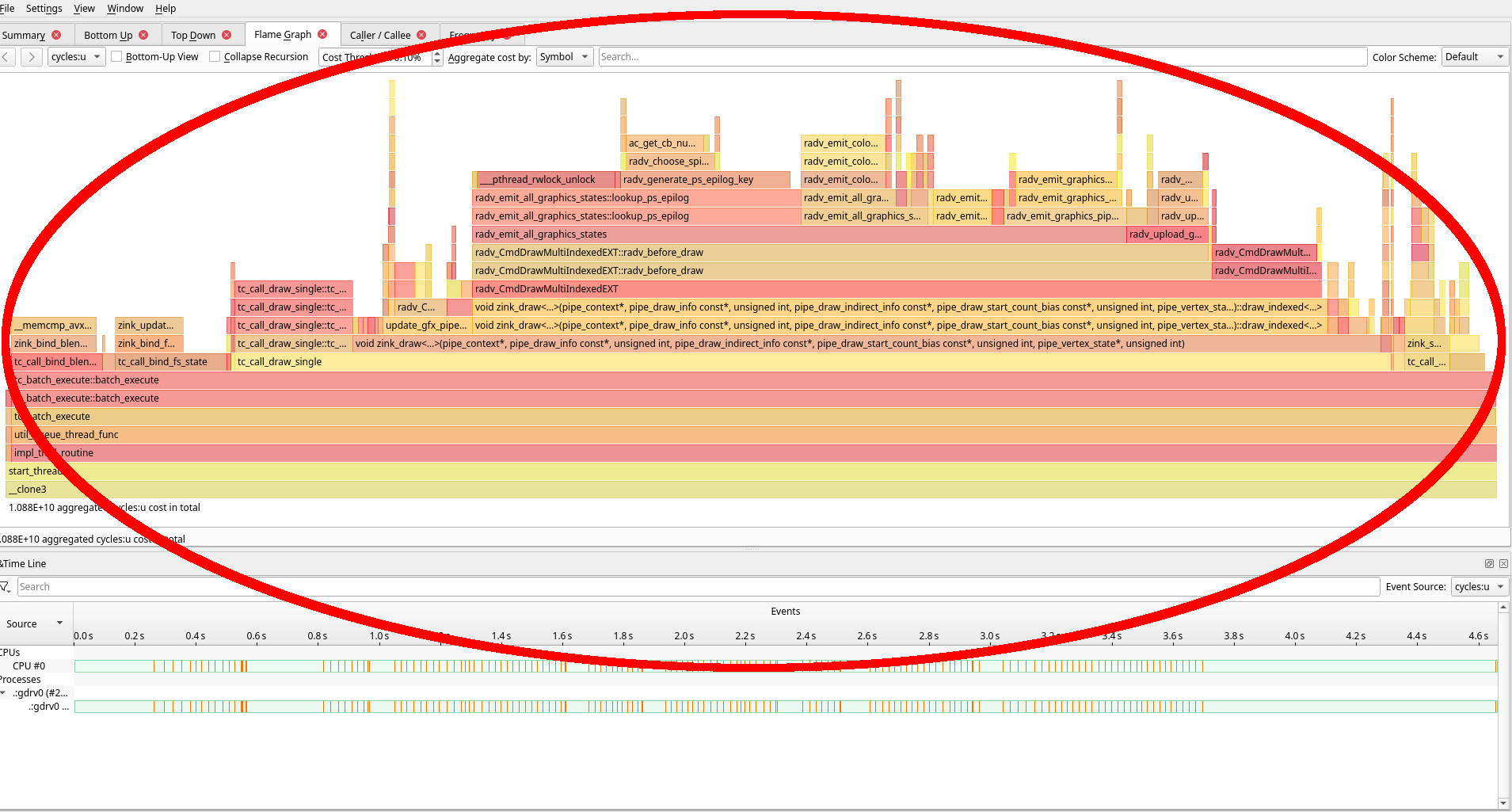
Task: Click the tc_call_draw_single flame bar
Action: (813, 362)
